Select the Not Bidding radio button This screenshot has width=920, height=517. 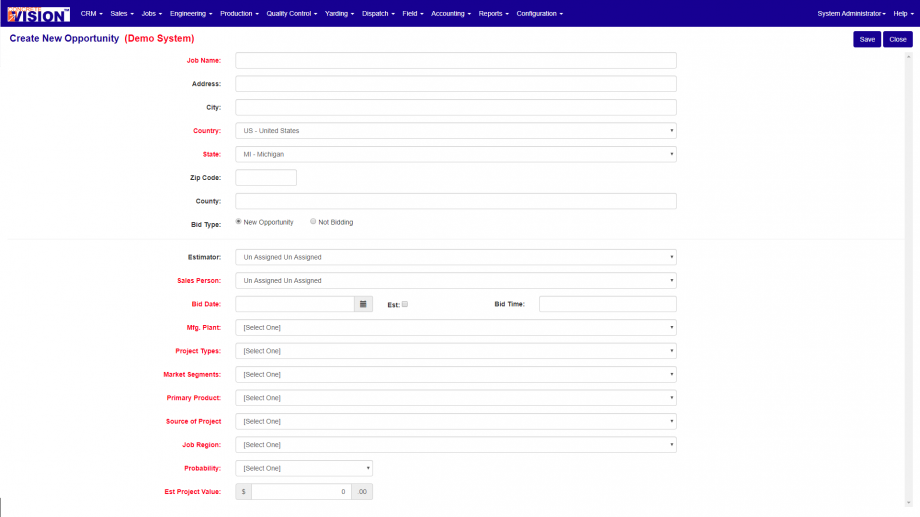313,222
